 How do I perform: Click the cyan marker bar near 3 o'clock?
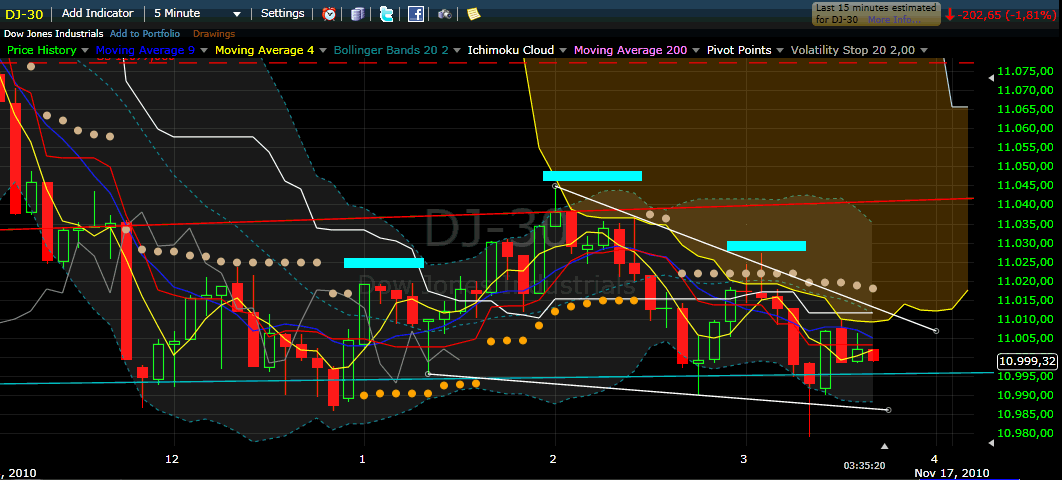pos(766,246)
